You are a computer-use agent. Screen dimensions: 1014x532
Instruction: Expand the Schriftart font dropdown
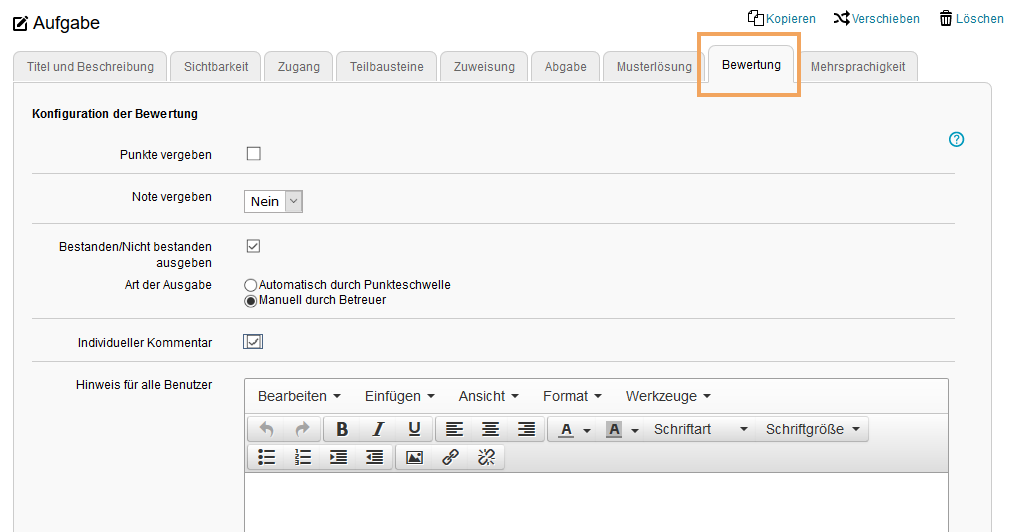700,429
